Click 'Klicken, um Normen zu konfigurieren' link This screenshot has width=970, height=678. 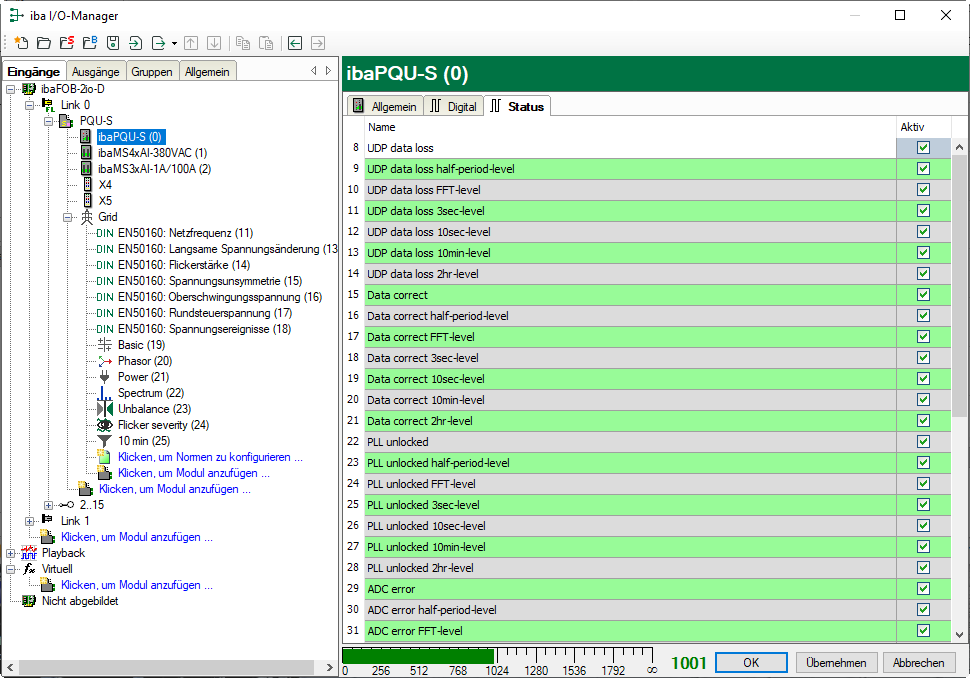(x=210, y=457)
